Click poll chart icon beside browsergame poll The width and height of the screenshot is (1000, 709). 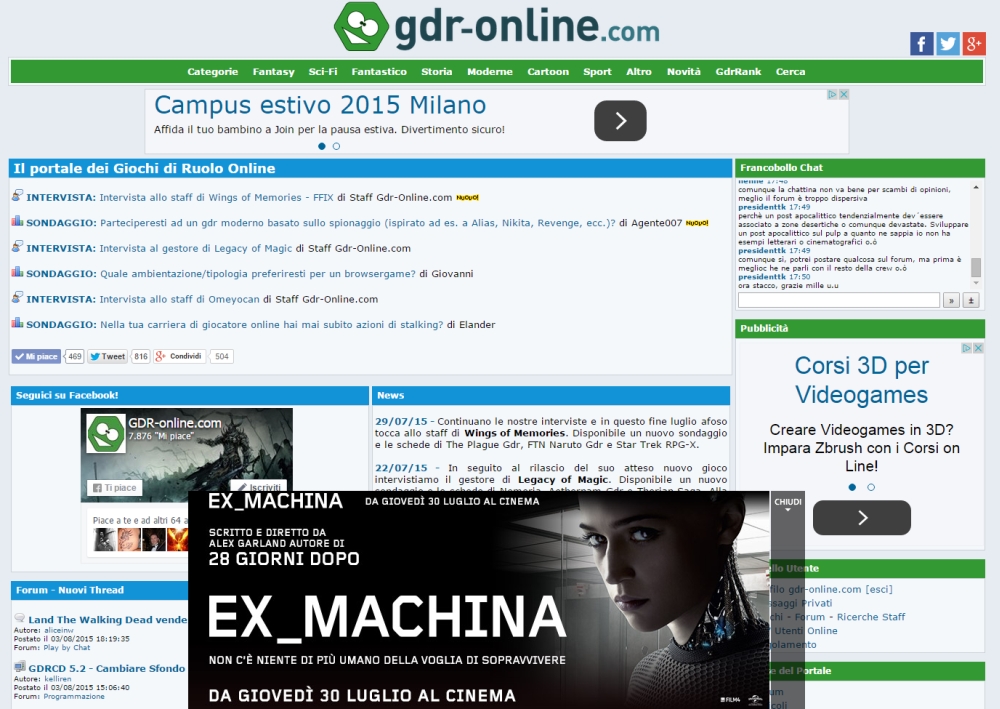(x=17, y=272)
